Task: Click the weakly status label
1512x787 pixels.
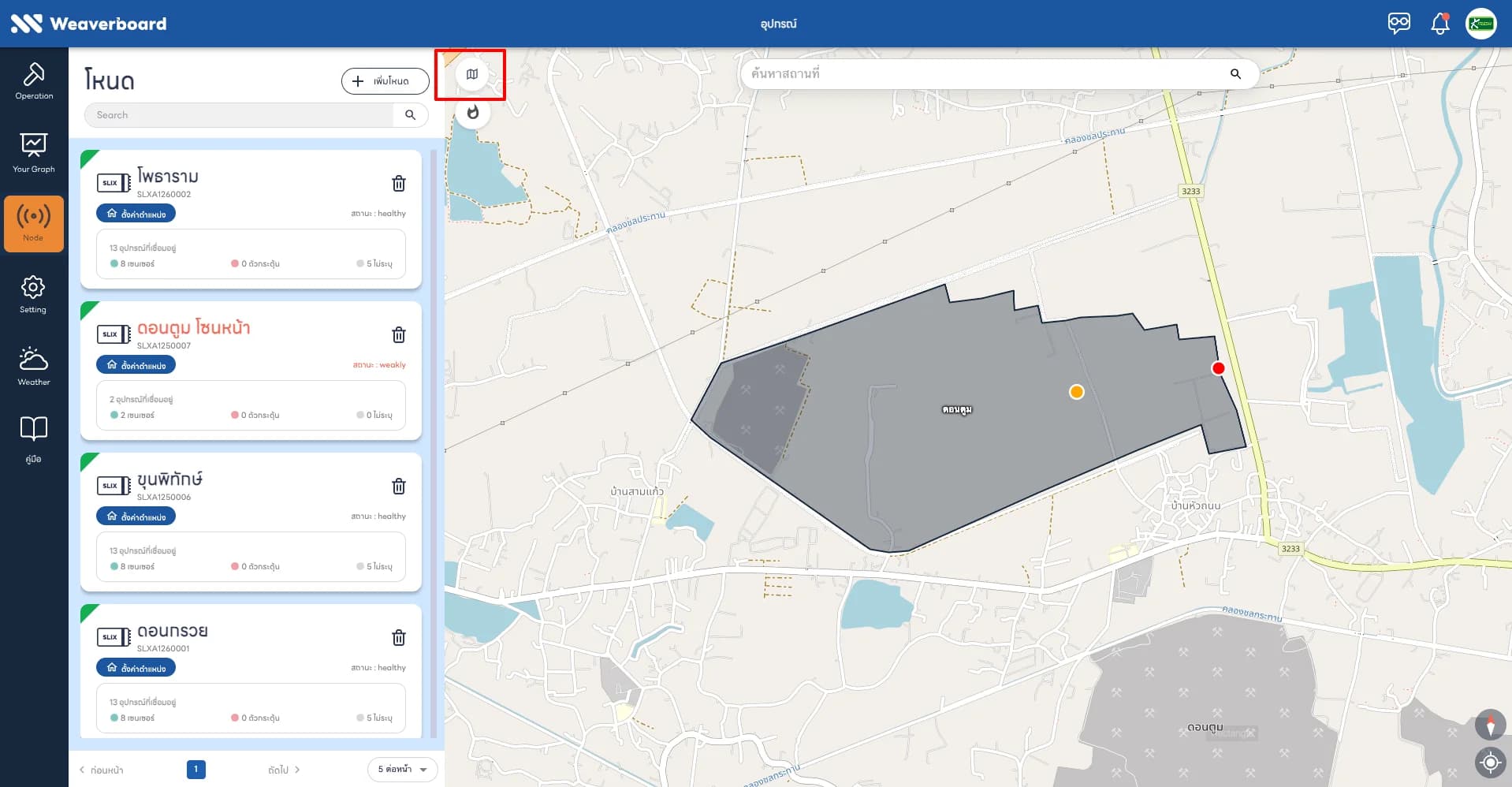Action: tap(379, 365)
